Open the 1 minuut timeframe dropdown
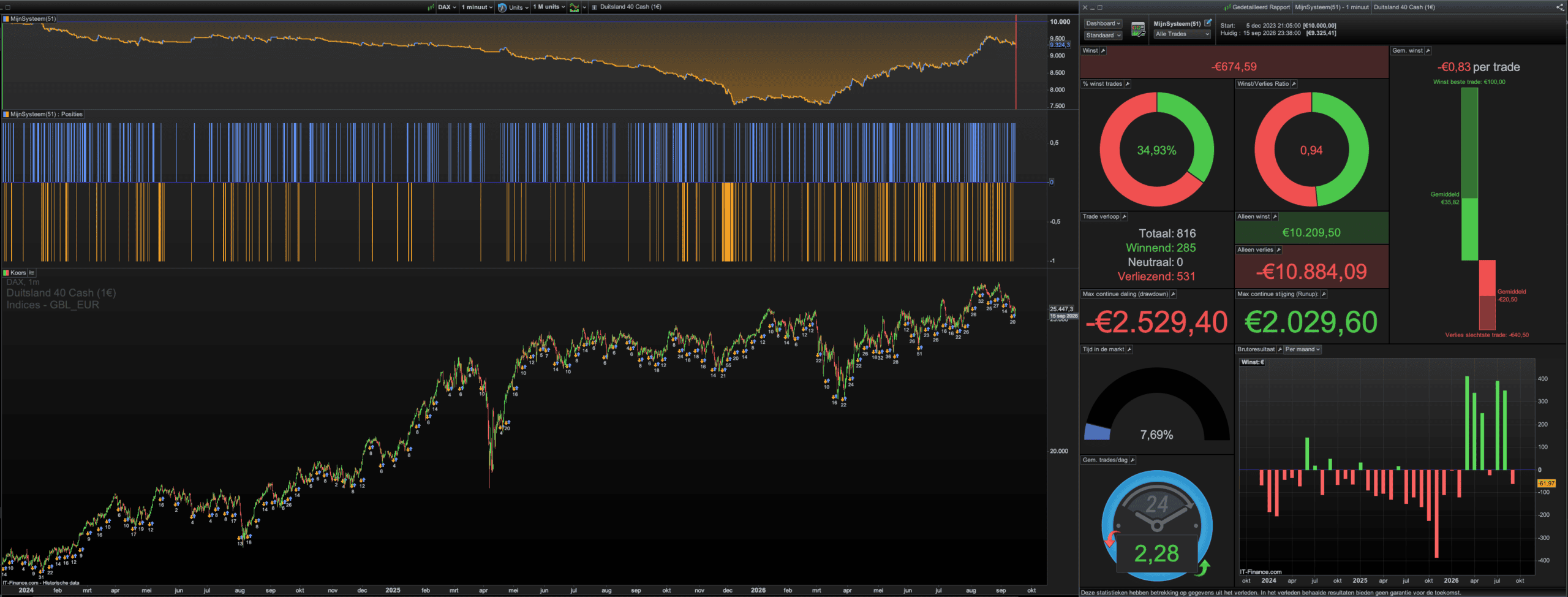 pyautogui.click(x=477, y=7)
